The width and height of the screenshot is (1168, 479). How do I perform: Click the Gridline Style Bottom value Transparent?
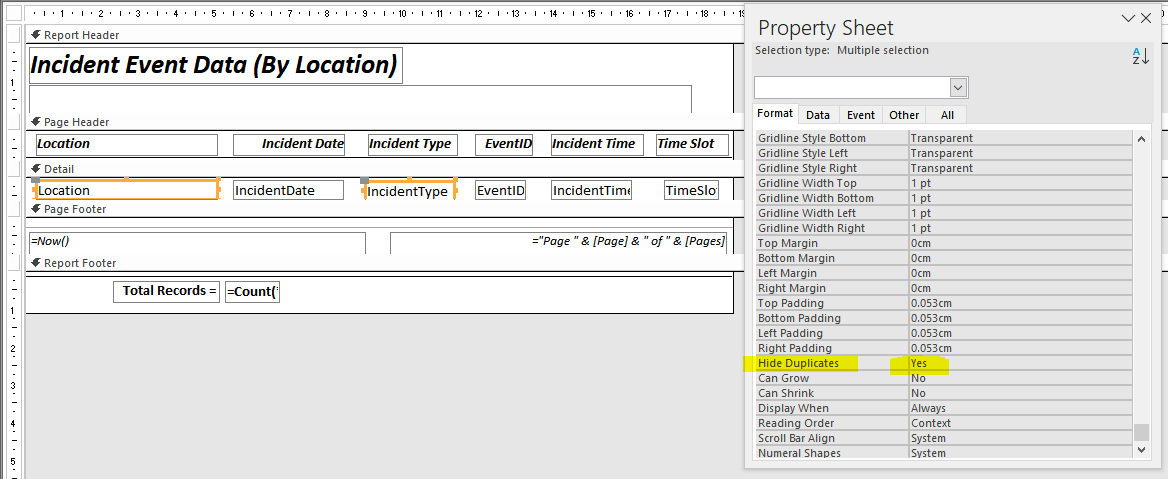click(x=1021, y=139)
